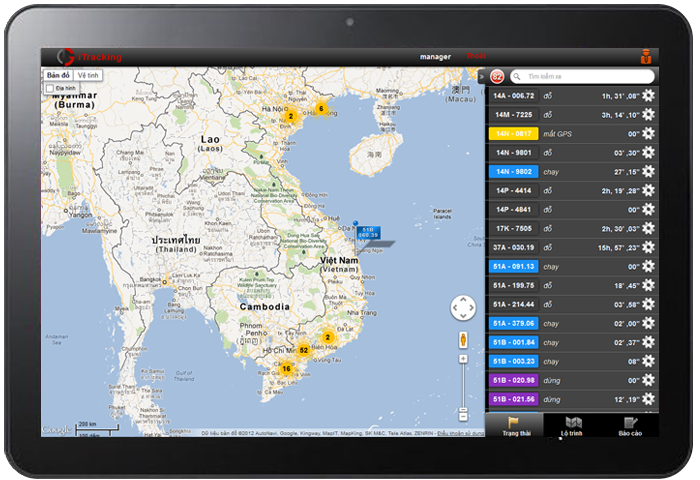Open settings gear for vehicle 14M - 7225
The width and height of the screenshot is (700, 480).
(x=648, y=115)
